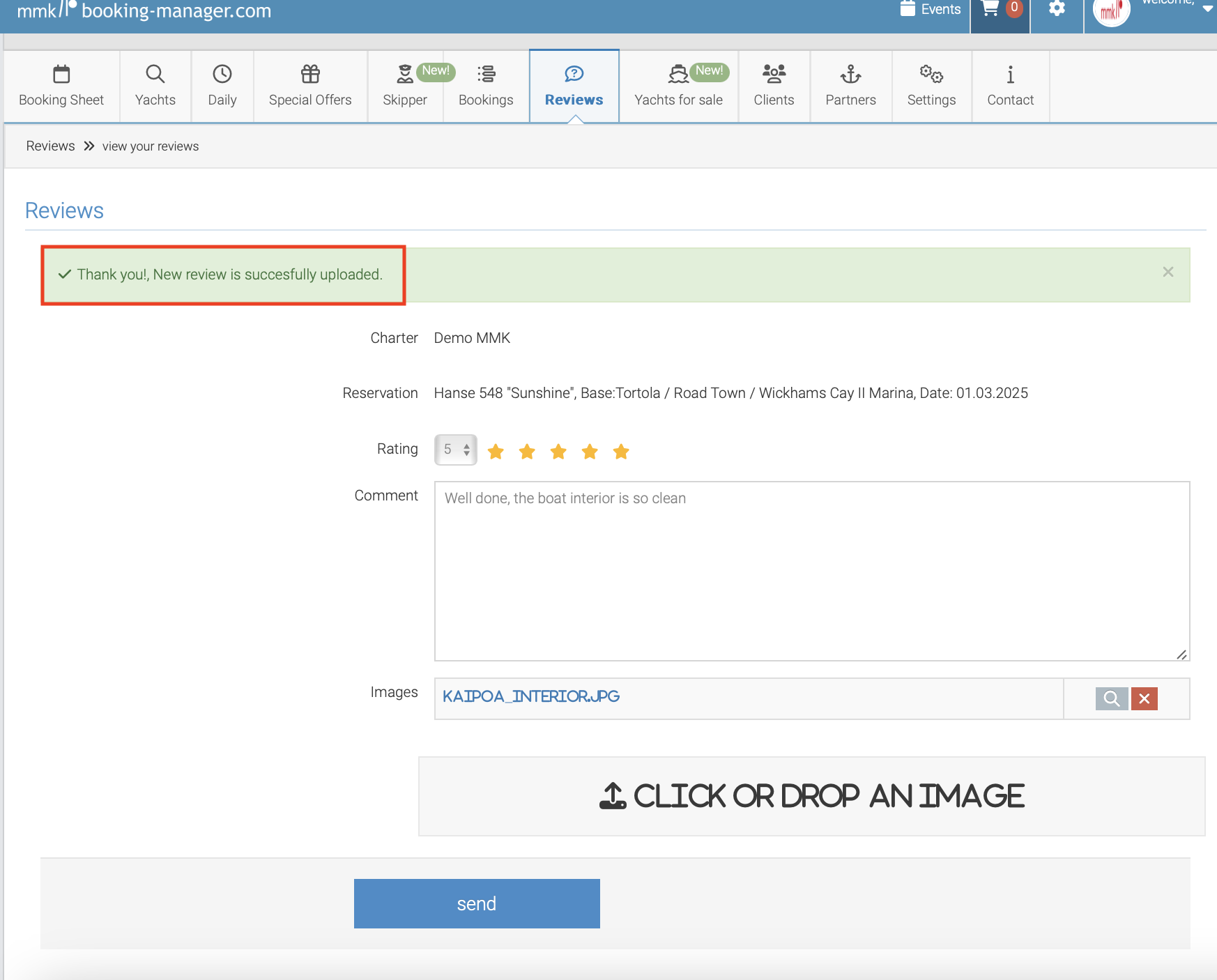Go to Special Offers tab
This screenshot has width=1217, height=980.
click(310, 86)
